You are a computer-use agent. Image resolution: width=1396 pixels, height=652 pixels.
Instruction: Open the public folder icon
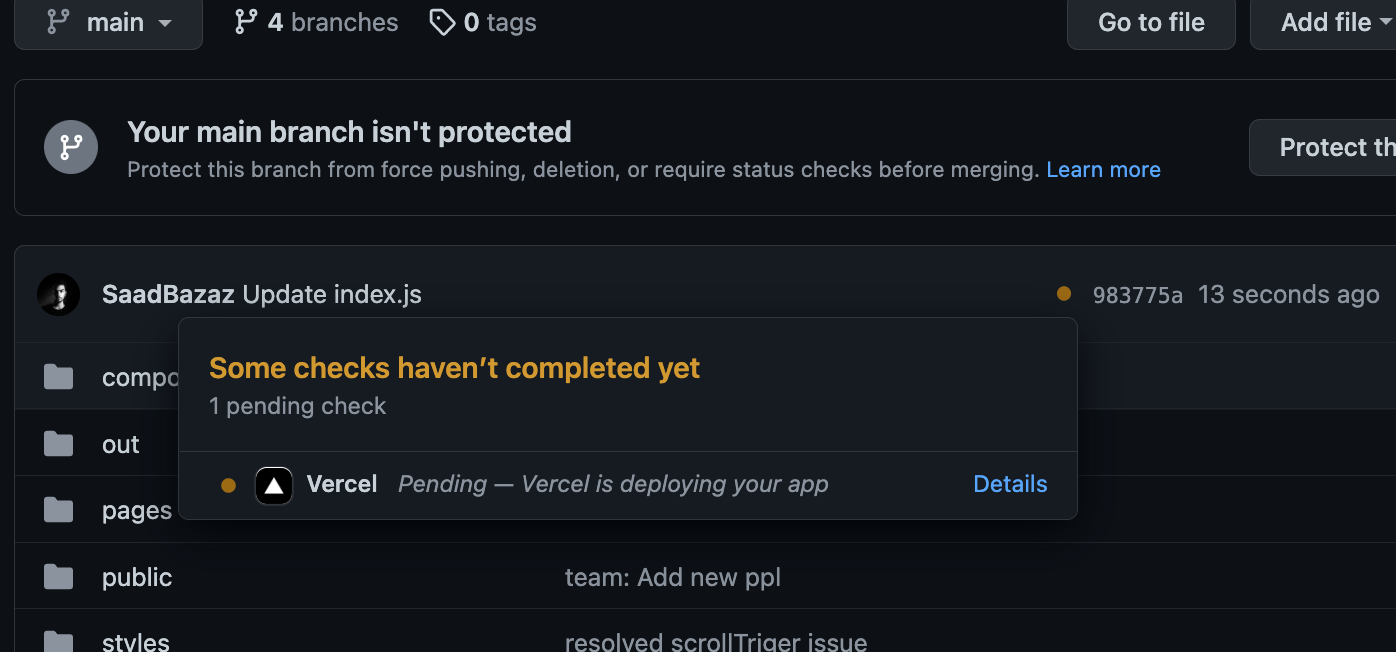click(x=58, y=576)
